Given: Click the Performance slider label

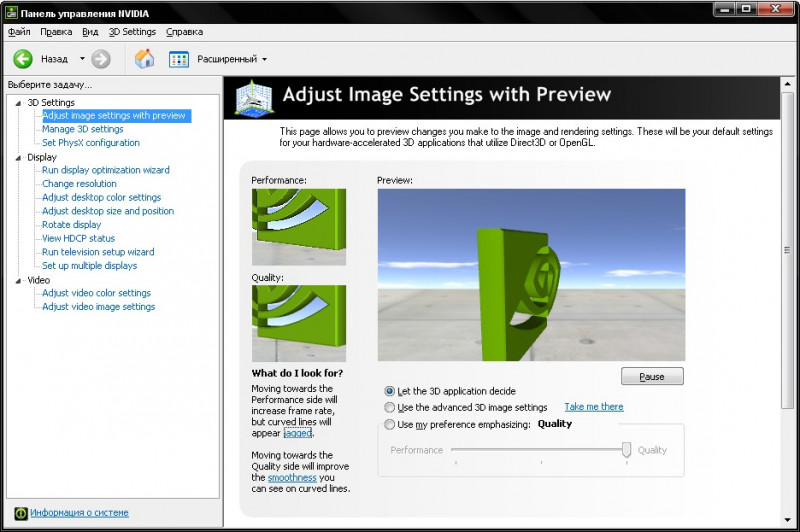Looking at the screenshot, I should [416, 450].
